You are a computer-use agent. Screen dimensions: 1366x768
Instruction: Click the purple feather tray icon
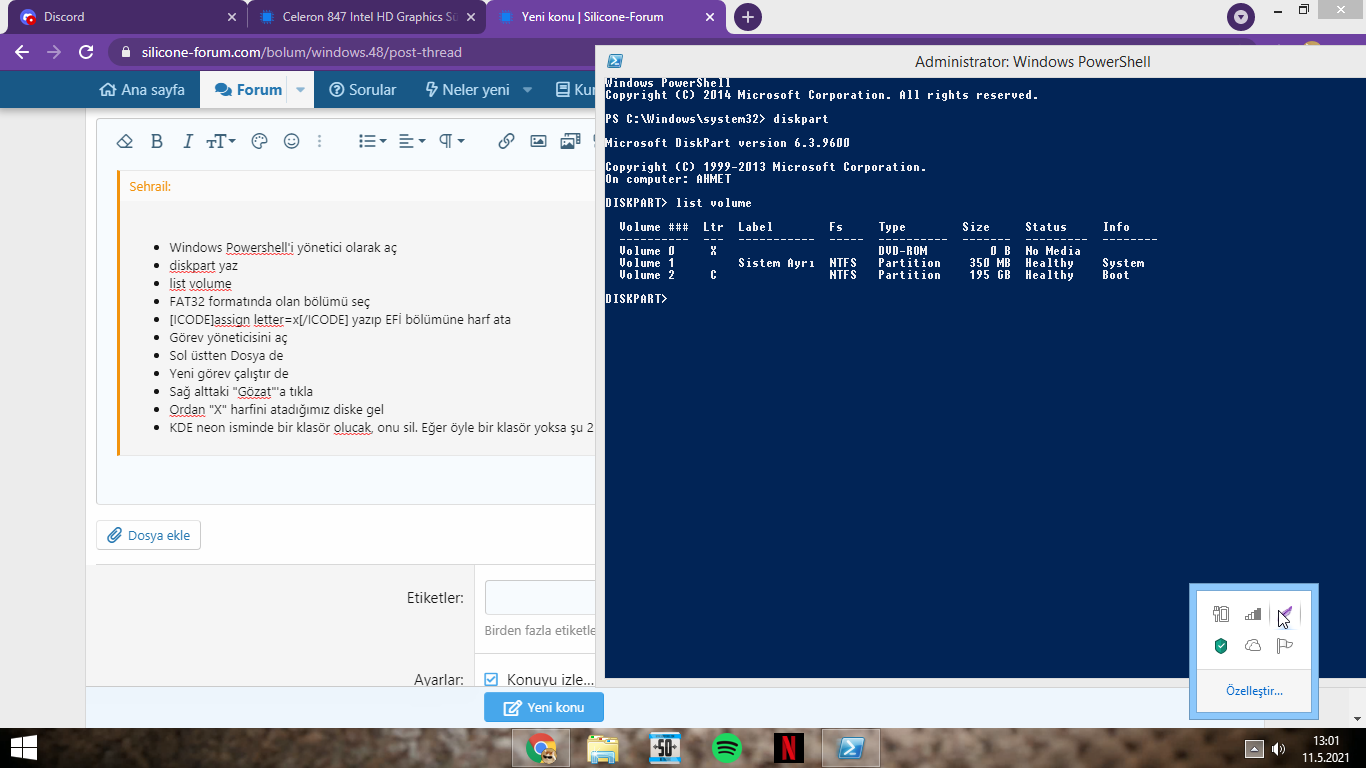coord(1285,614)
